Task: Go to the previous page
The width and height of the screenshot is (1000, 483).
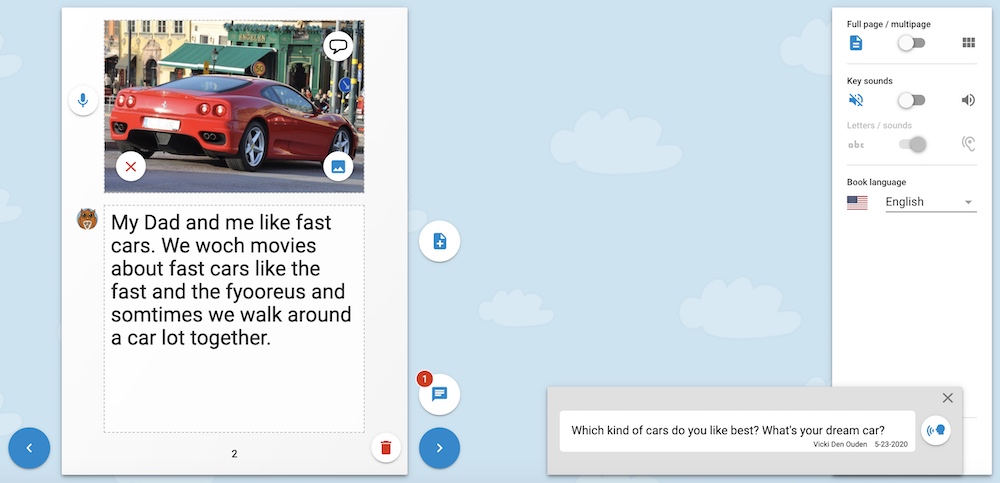Action: click(29, 448)
